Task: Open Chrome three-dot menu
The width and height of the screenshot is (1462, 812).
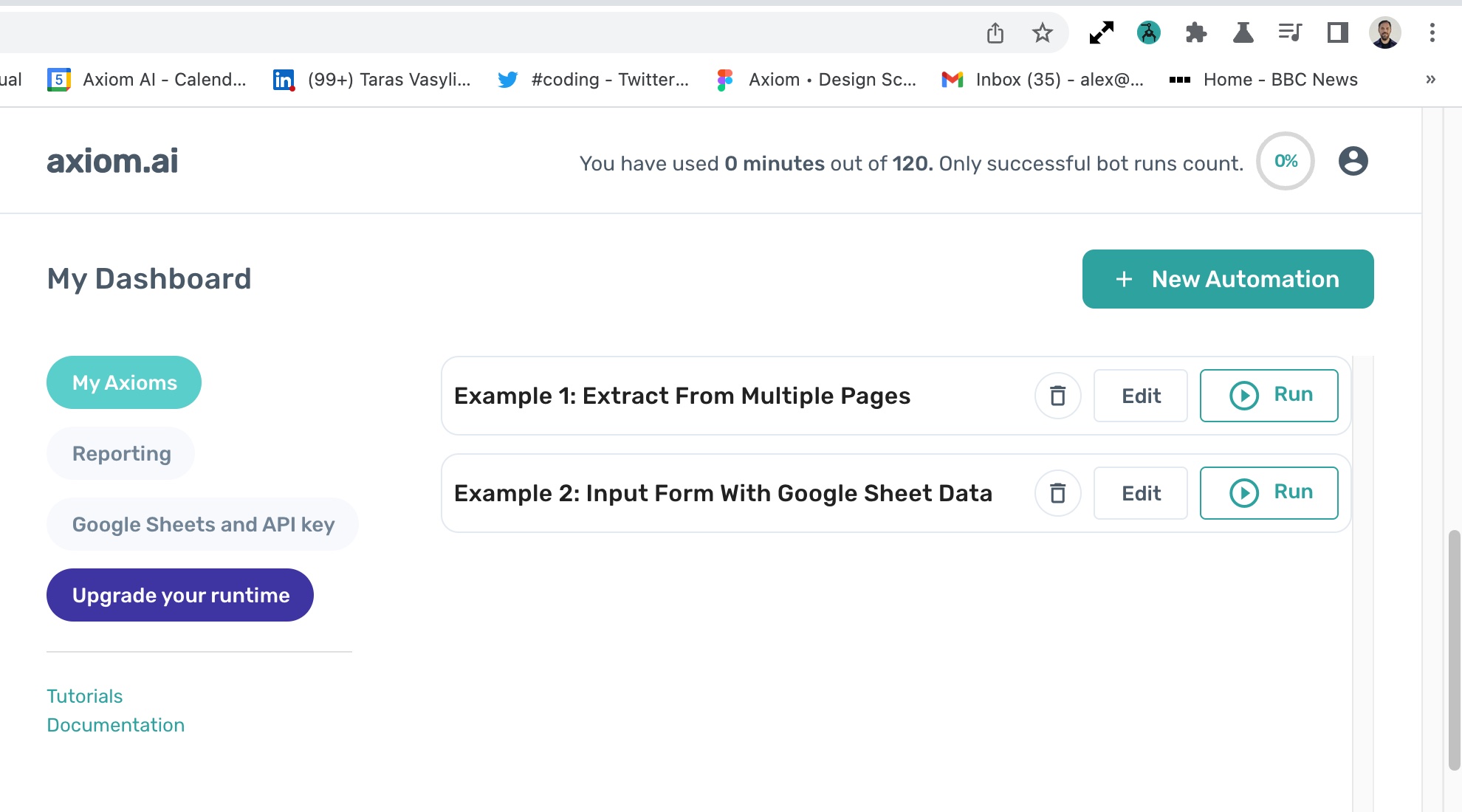Action: (1432, 32)
